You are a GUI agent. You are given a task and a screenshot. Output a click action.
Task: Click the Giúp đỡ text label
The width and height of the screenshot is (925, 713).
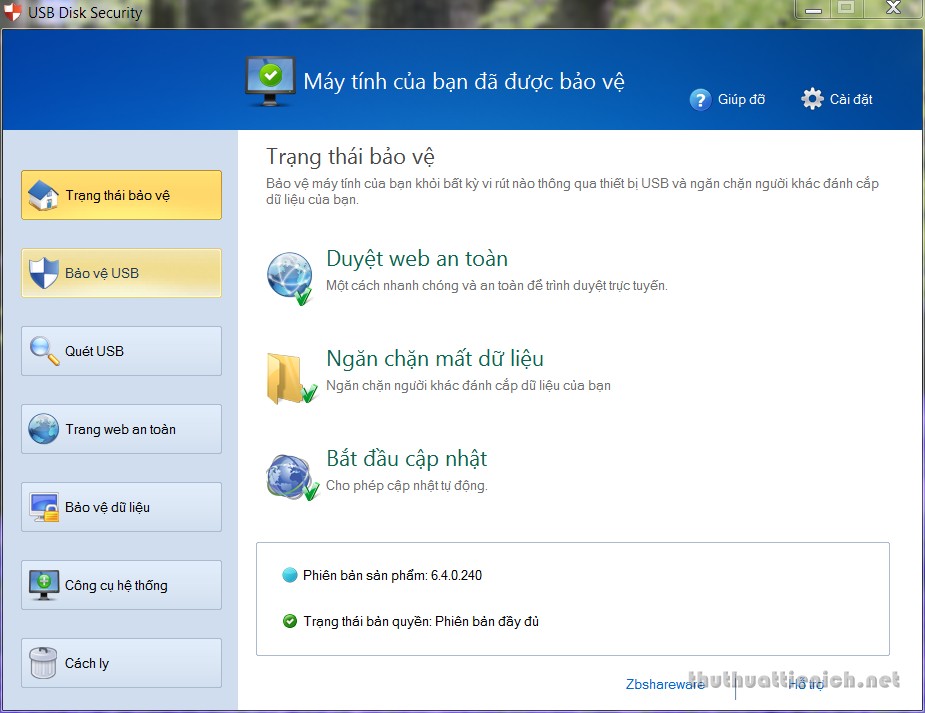click(742, 100)
